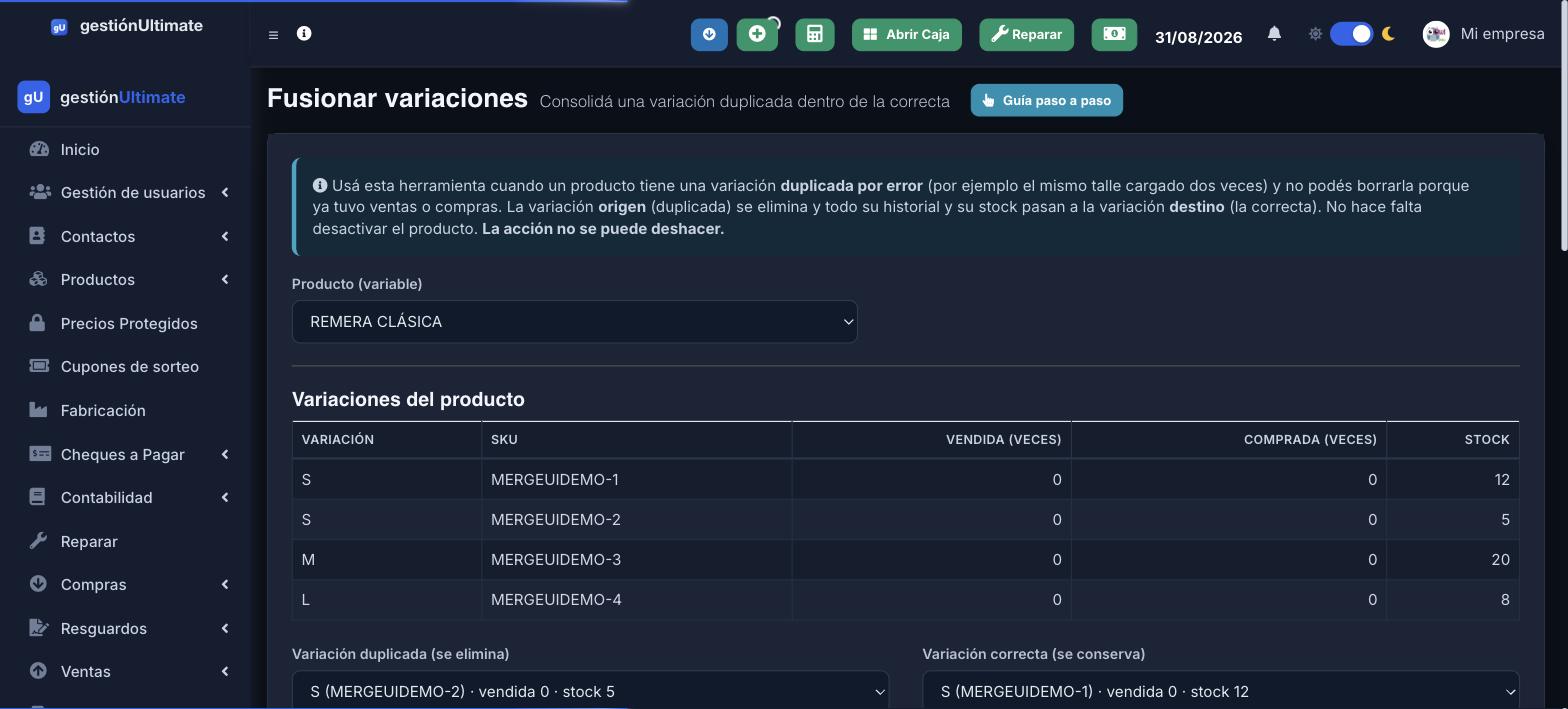
Task: Click the Compras arrow-down circle icon
Action: click(38, 584)
